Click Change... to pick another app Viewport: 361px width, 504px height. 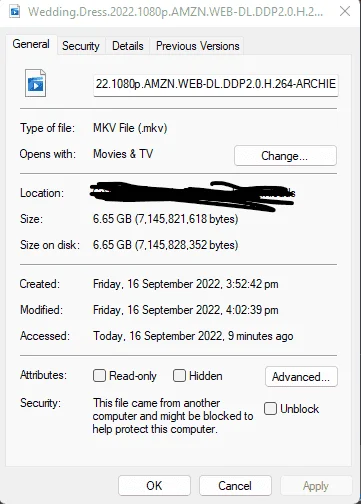285,155
